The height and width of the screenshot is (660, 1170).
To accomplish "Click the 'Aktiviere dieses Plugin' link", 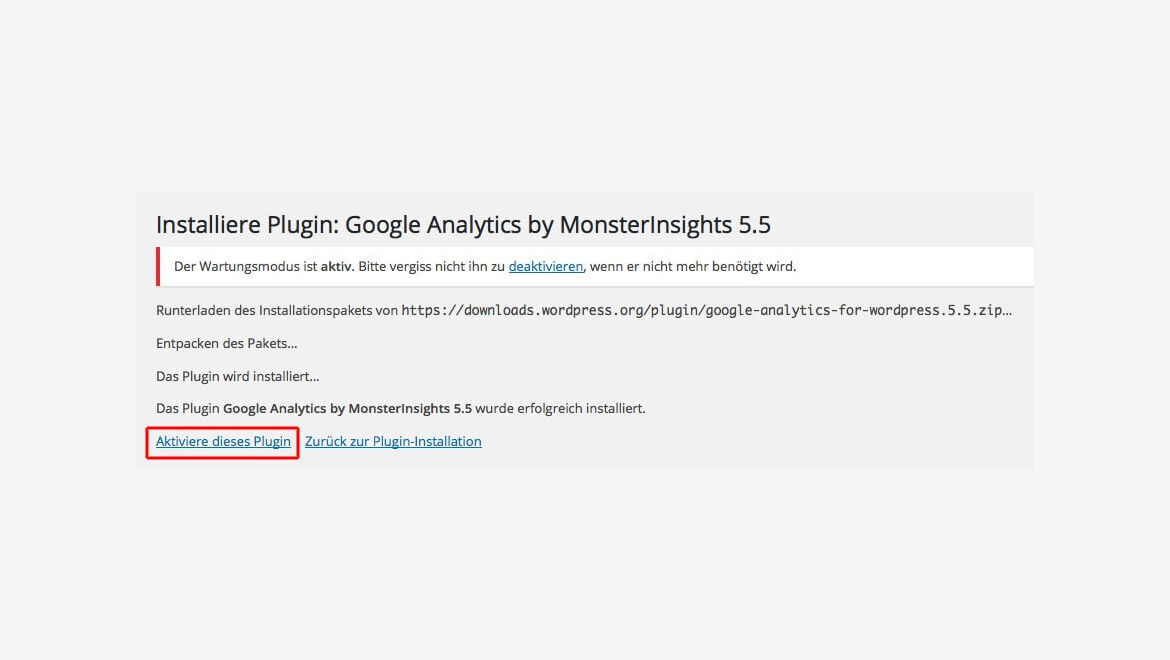I will click(x=223, y=441).
